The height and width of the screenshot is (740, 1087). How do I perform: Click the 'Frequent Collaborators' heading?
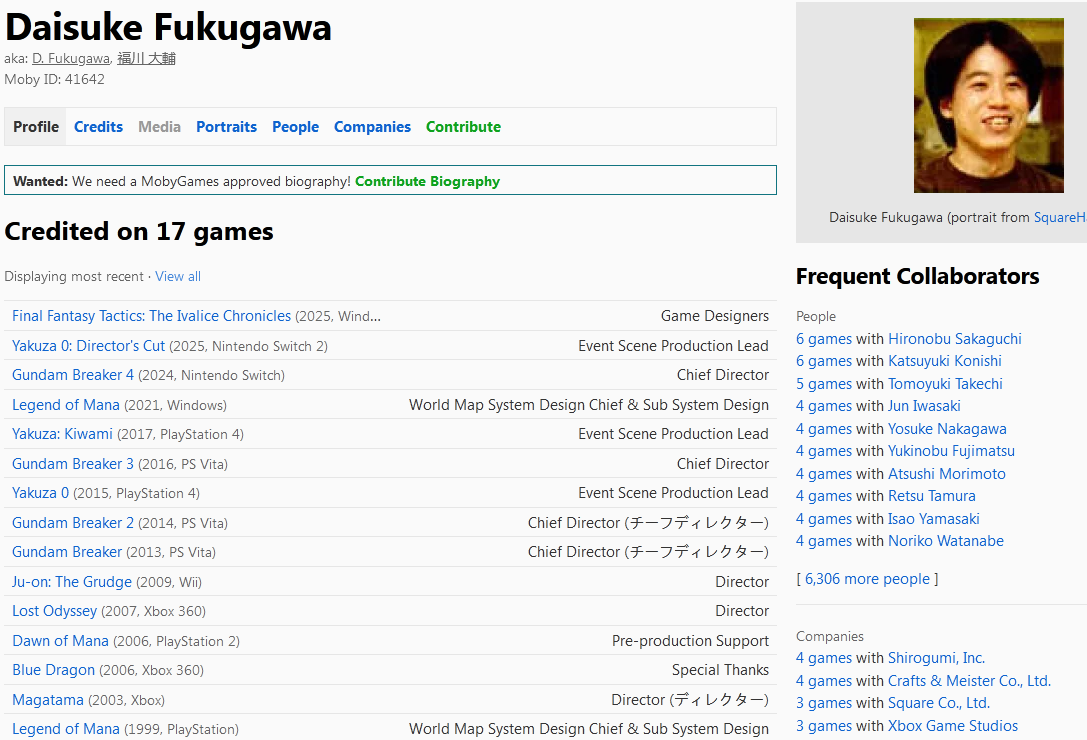tap(917, 276)
